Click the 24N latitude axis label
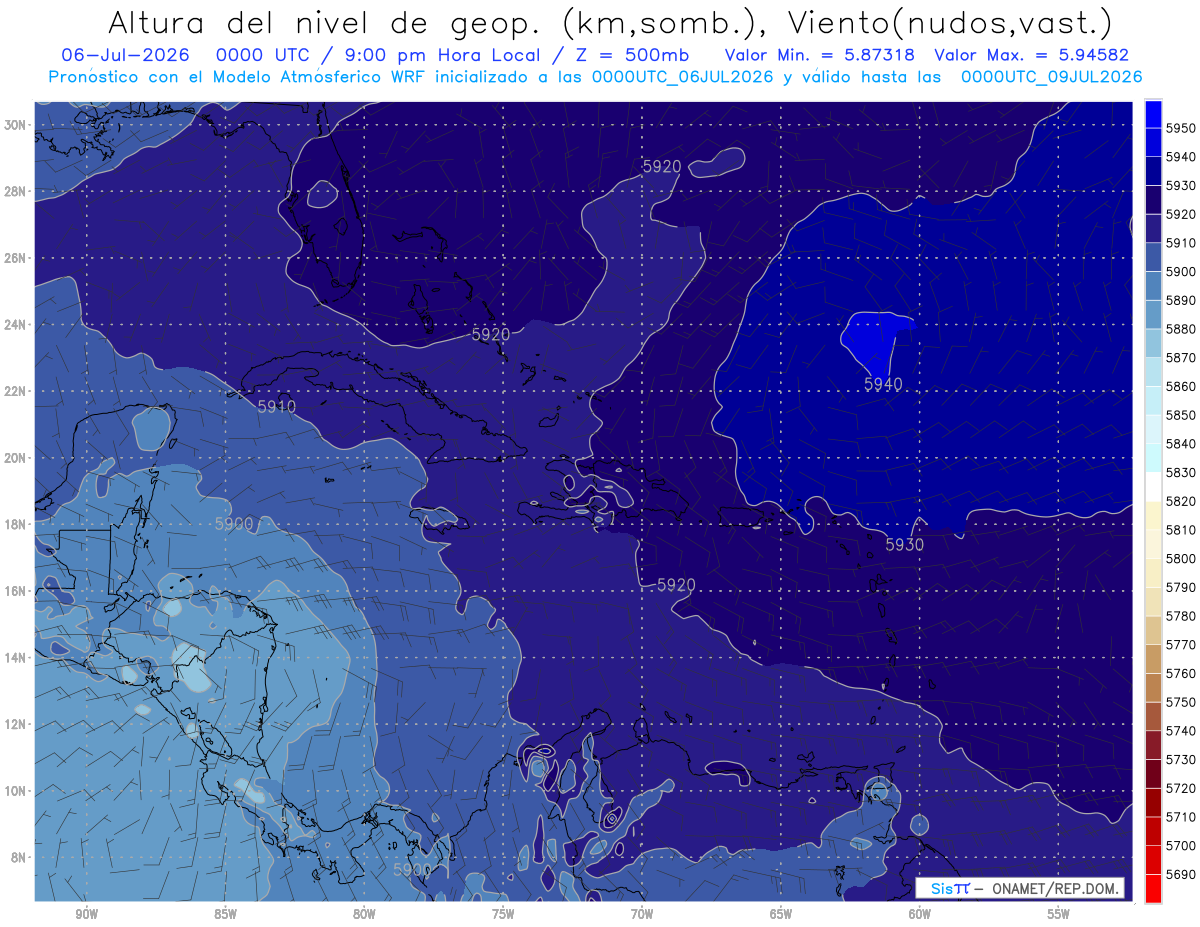This screenshot has width=1200, height=927. 15,325
